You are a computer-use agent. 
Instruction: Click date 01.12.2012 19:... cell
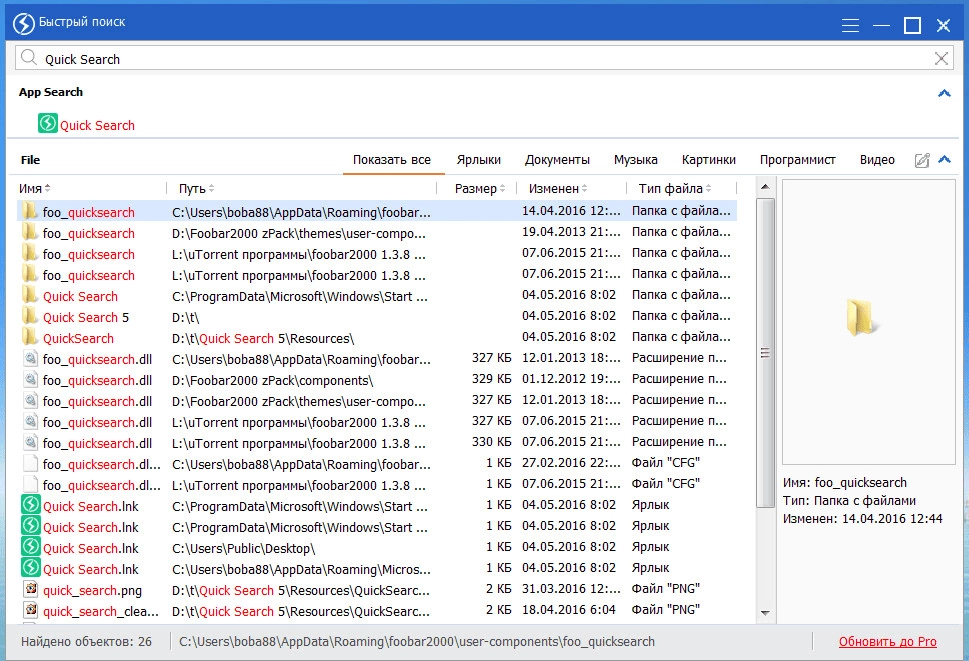click(x=571, y=379)
